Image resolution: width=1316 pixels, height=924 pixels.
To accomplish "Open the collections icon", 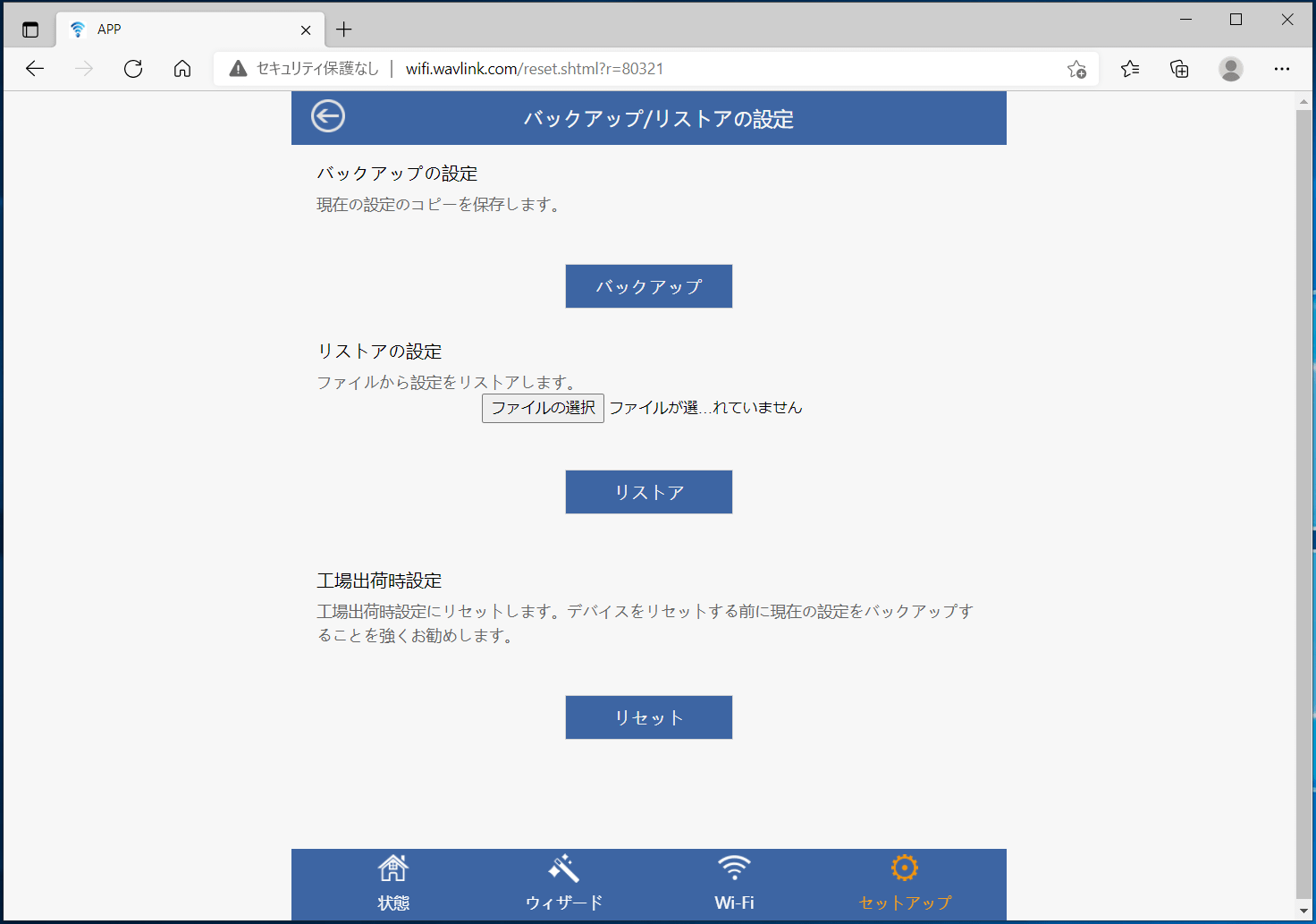I will tap(1179, 69).
